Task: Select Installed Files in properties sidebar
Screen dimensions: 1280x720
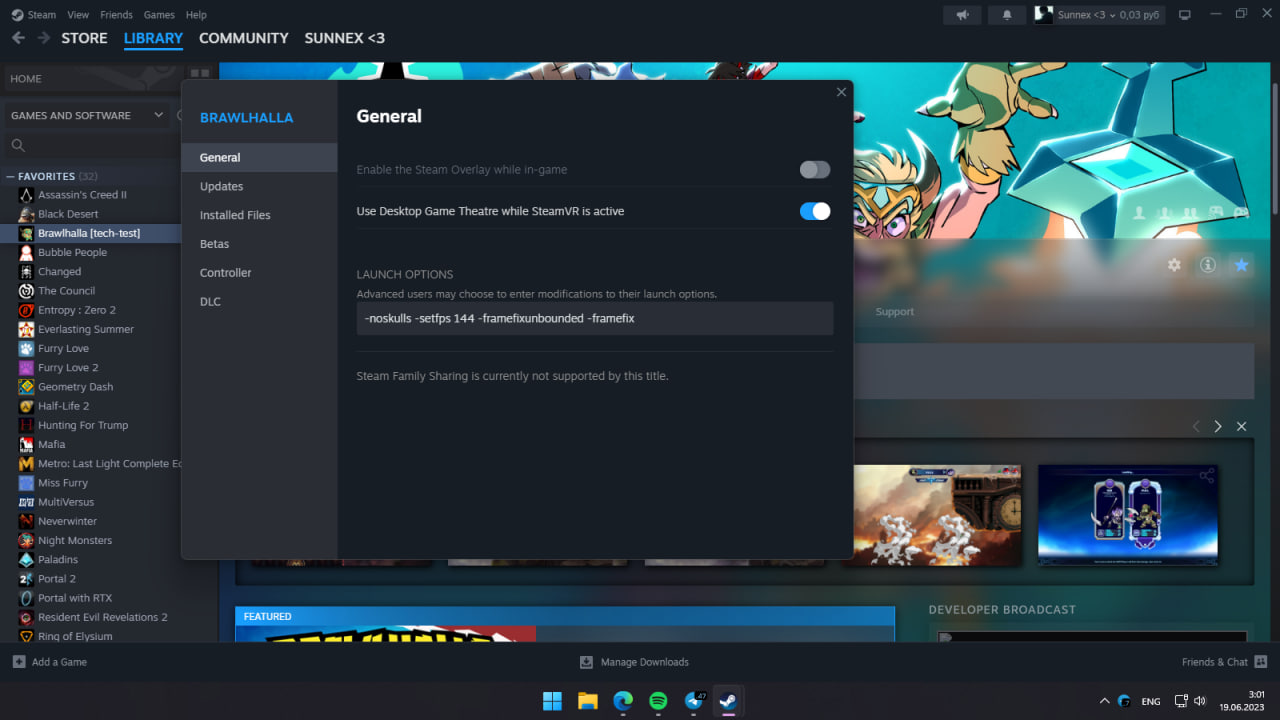Action: pyautogui.click(x=260, y=215)
